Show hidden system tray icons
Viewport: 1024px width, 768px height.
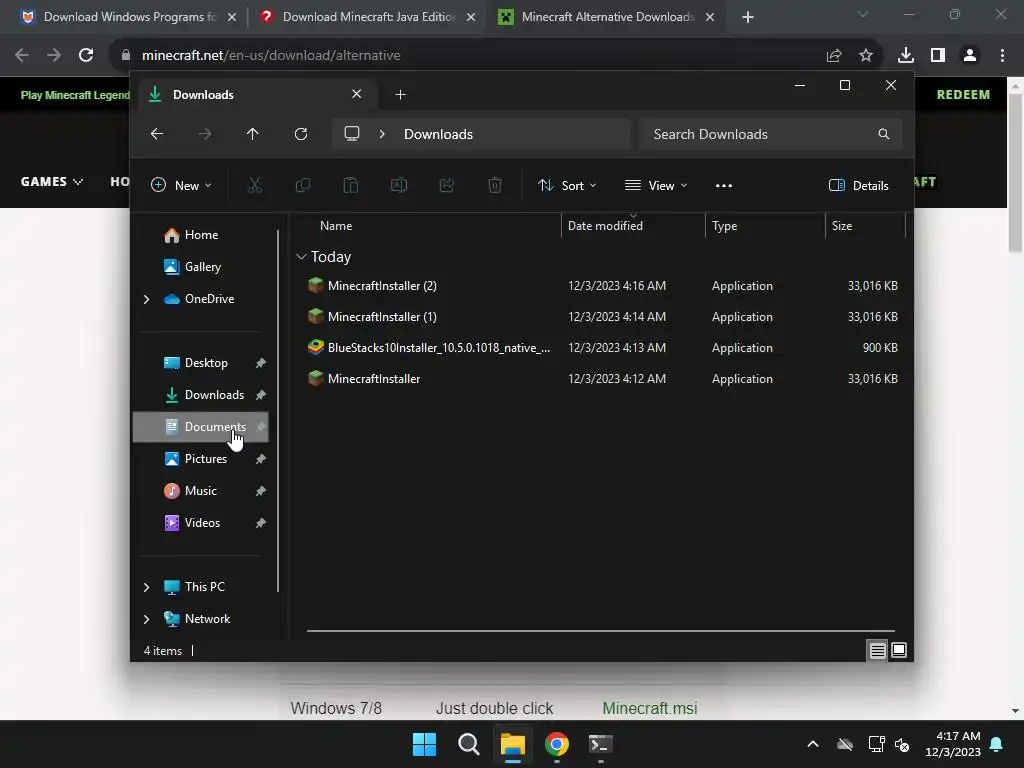813,744
